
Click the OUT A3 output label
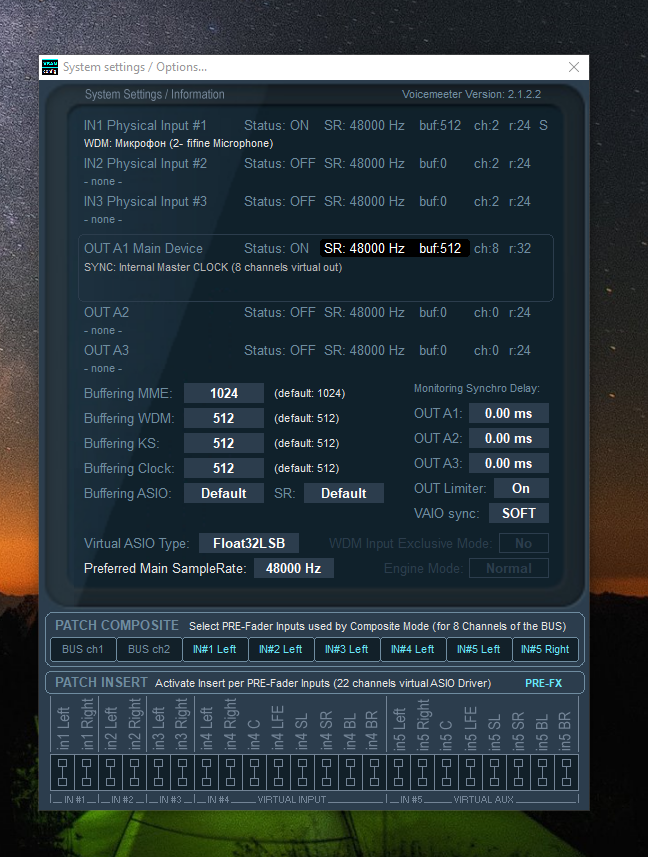[107, 350]
